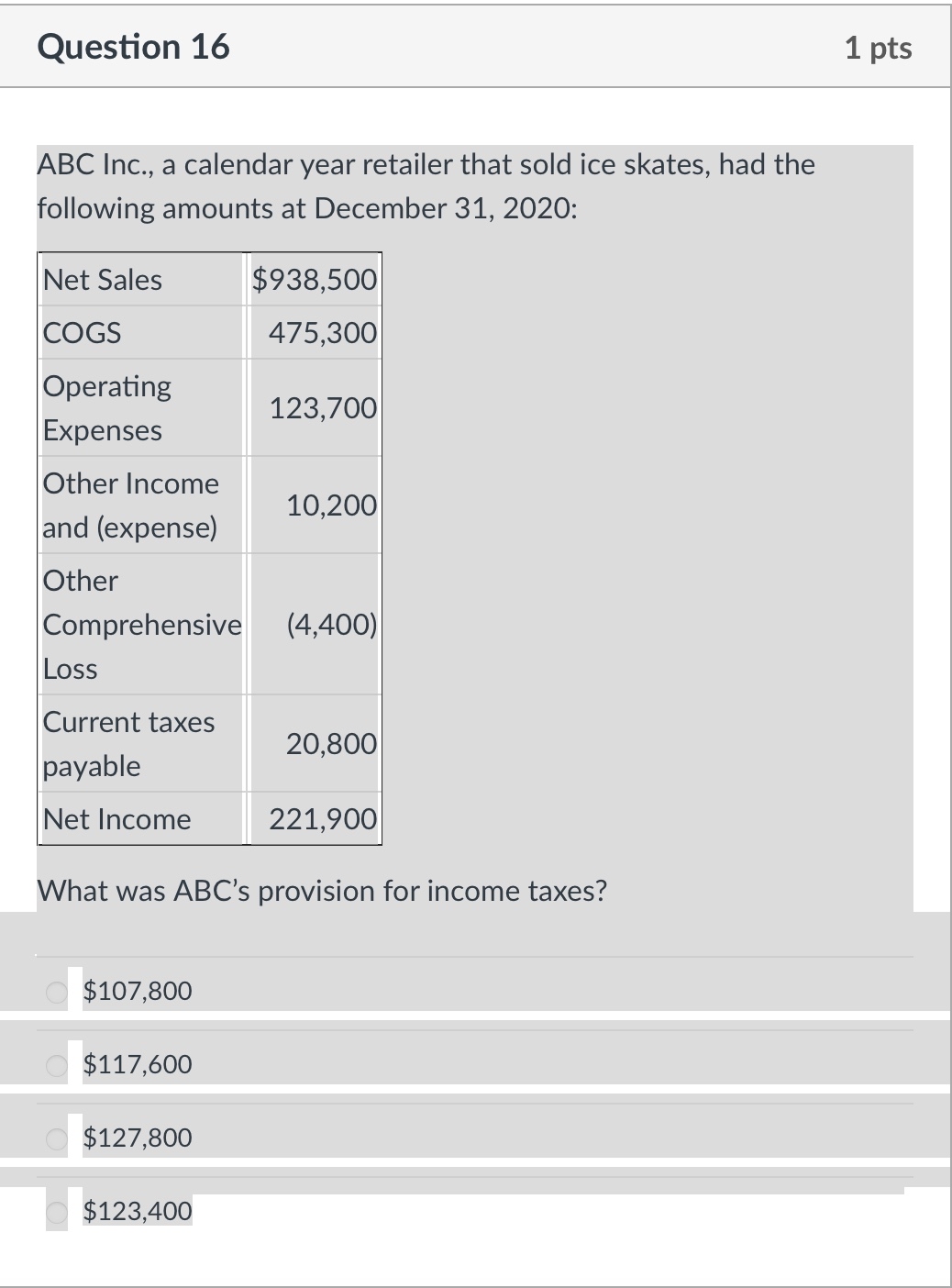Click the Net Income value 221,900
952x1288 pixels.
pos(321,817)
